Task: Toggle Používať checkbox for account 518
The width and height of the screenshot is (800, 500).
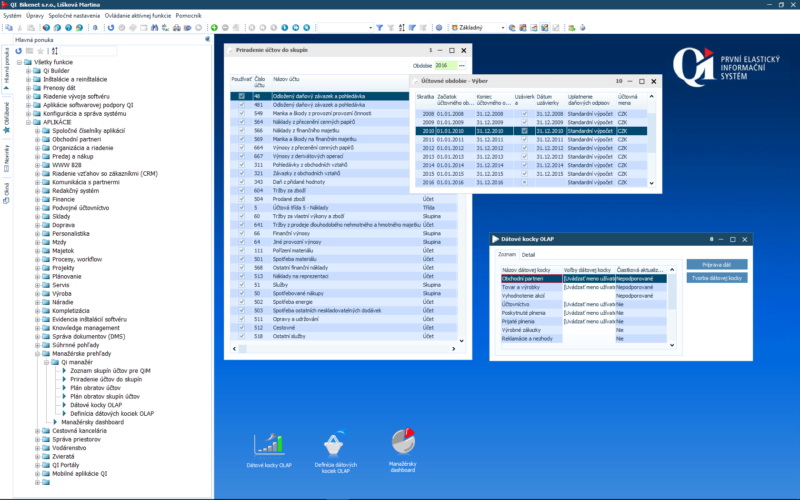Action: [241, 336]
